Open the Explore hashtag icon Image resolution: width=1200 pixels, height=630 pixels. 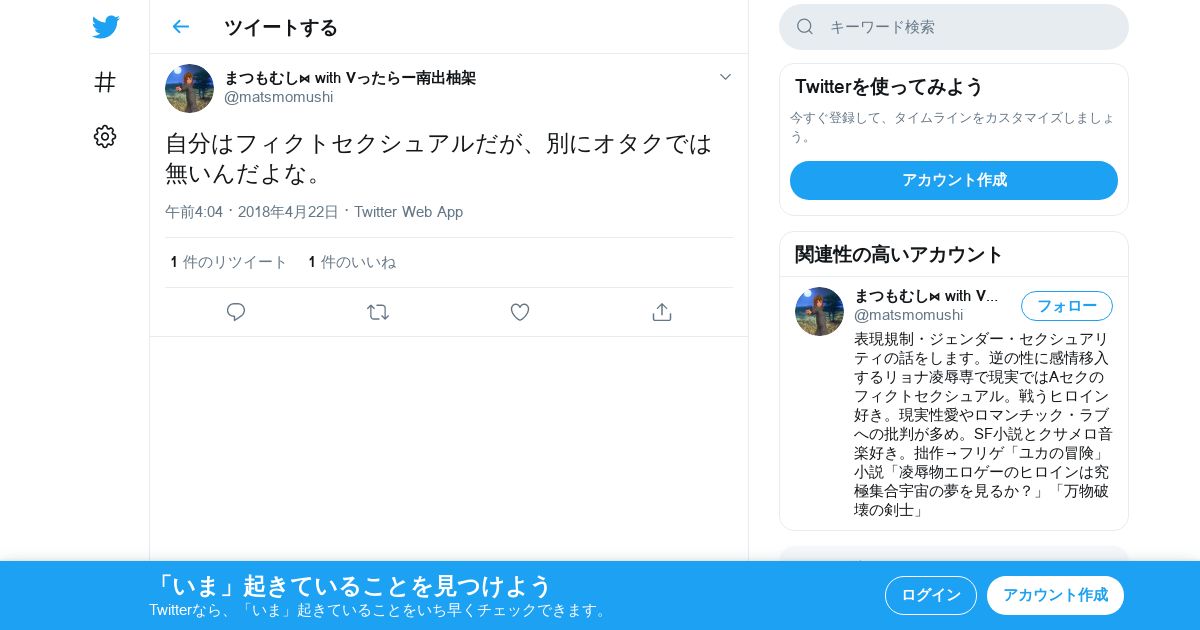(105, 82)
